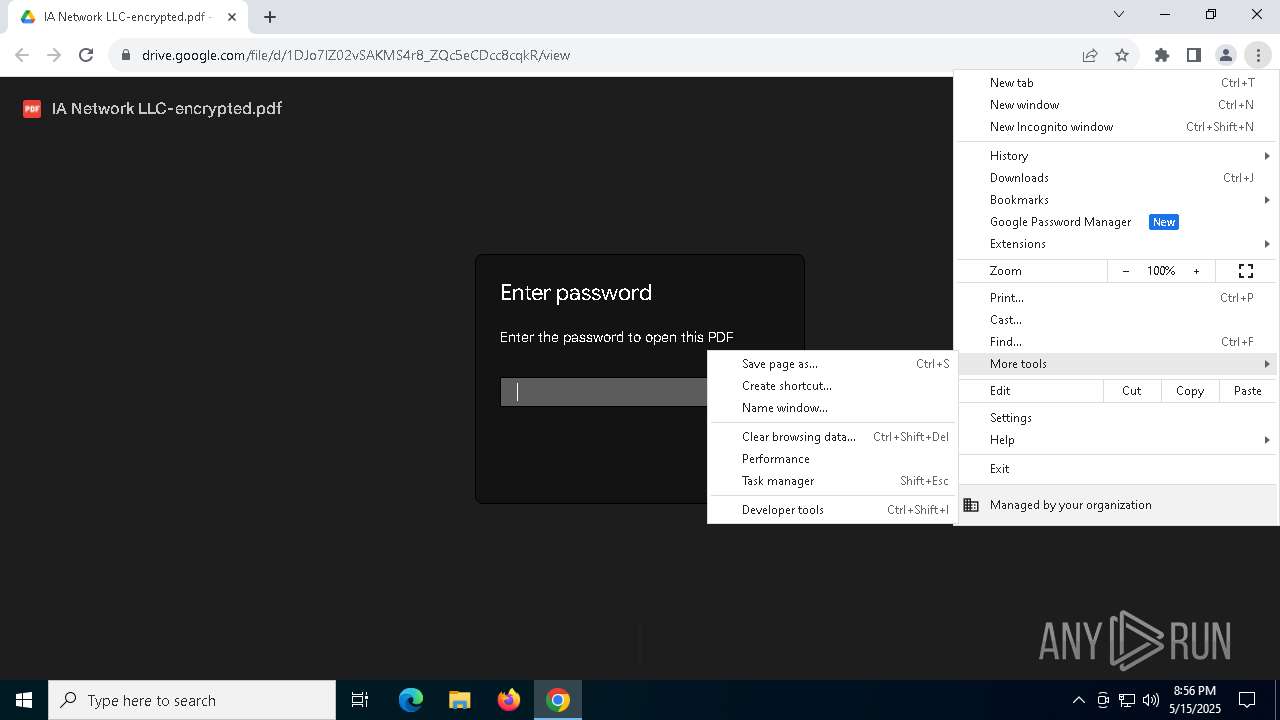
Task: Launch Microsoft Edge from taskbar
Action: pyautogui.click(x=411, y=700)
